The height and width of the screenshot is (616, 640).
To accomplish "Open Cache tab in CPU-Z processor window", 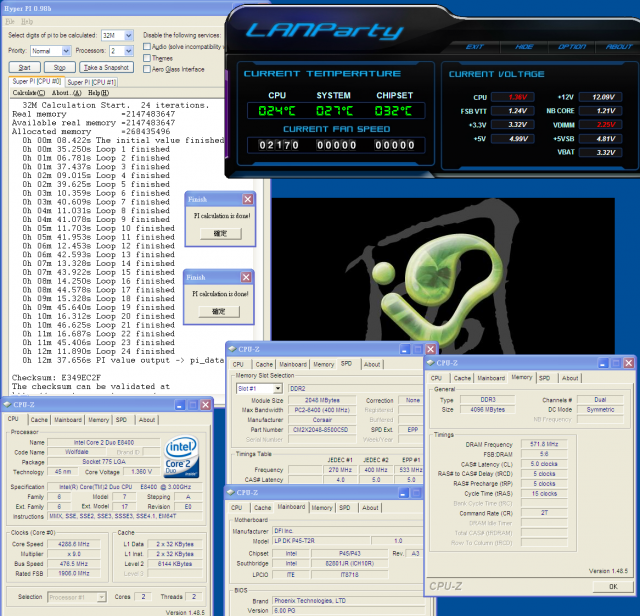I will click(39, 420).
